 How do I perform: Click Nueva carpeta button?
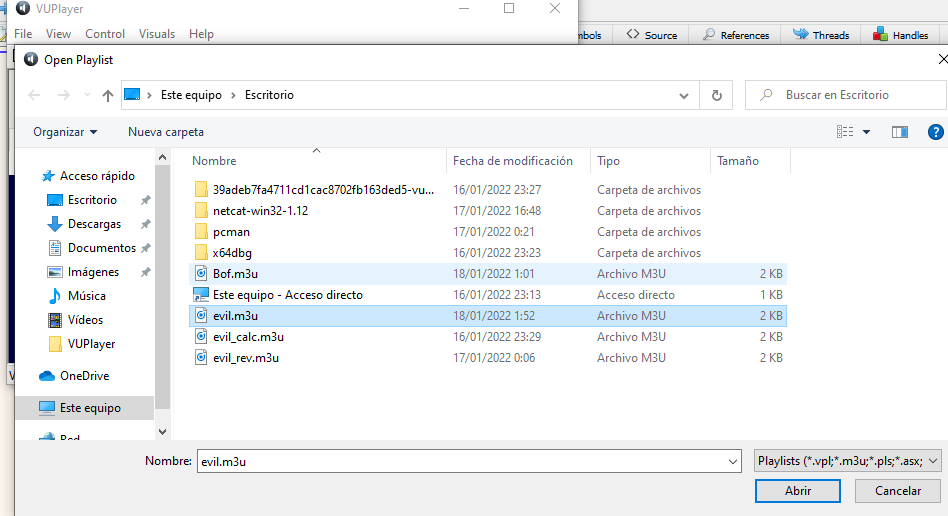tap(166, 132)
